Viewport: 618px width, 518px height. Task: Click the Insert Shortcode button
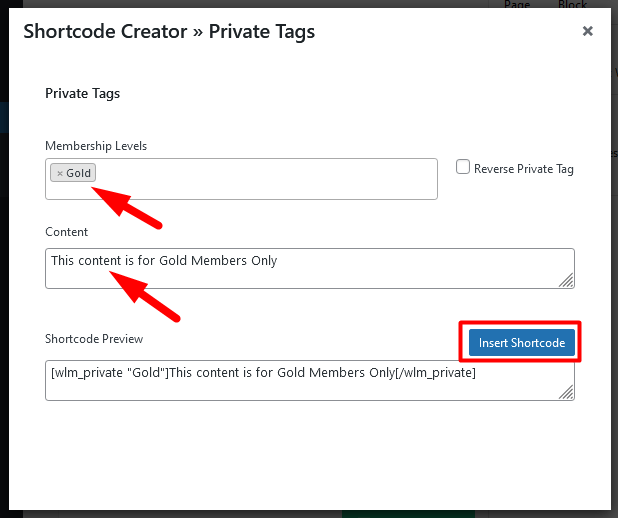521,343
